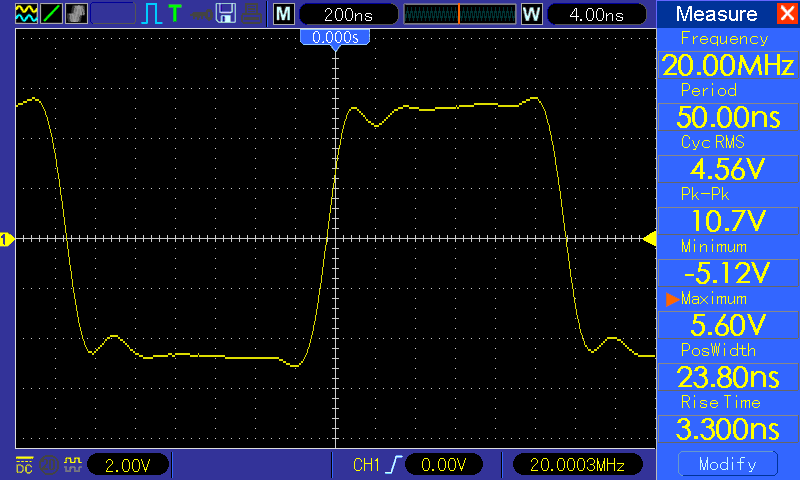The image size is (800, 480).
Task: Click the gray persistence waveform icon
Action: (x=76, y=13)
